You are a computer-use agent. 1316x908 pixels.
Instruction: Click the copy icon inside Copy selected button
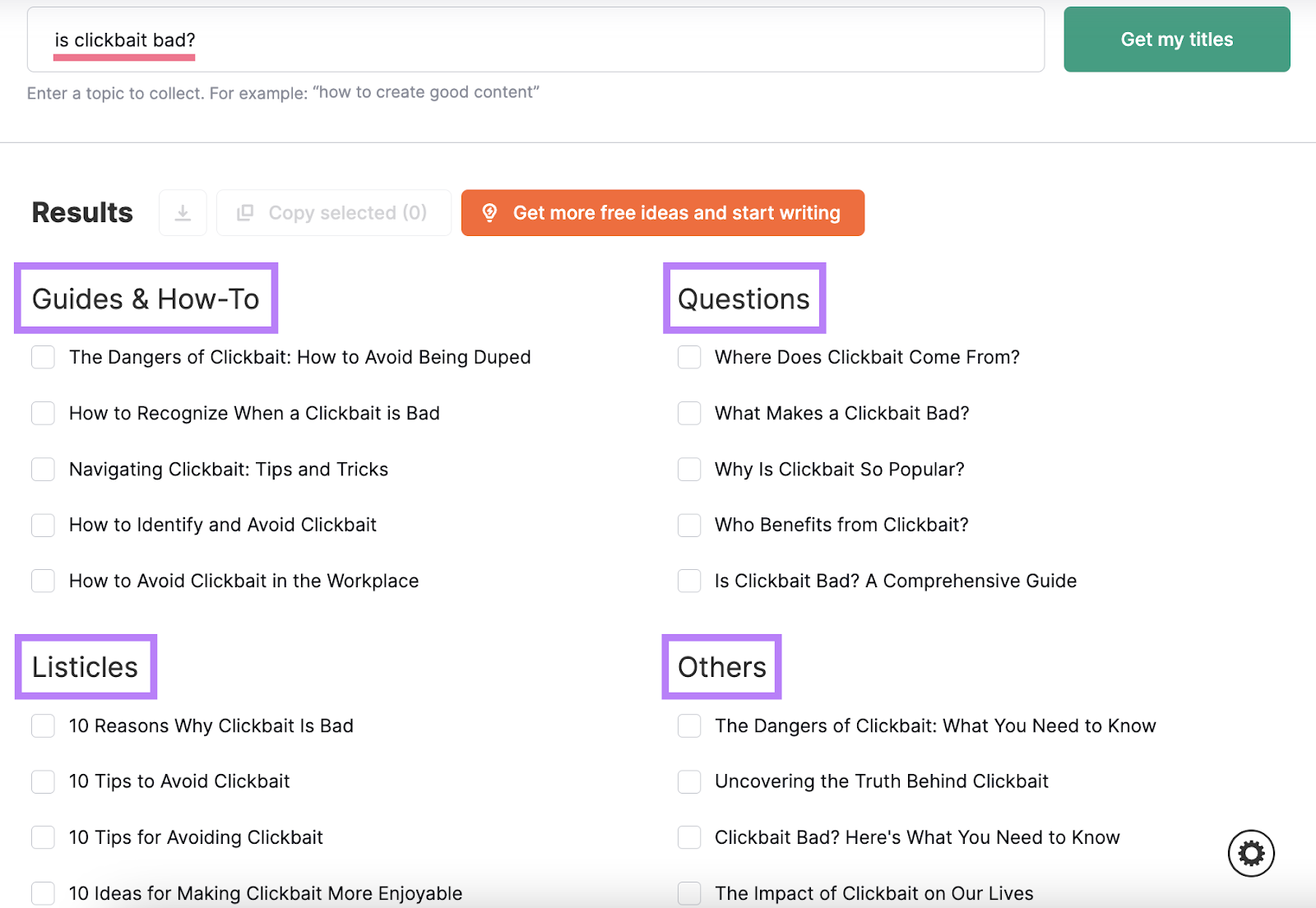pos(245,212)
